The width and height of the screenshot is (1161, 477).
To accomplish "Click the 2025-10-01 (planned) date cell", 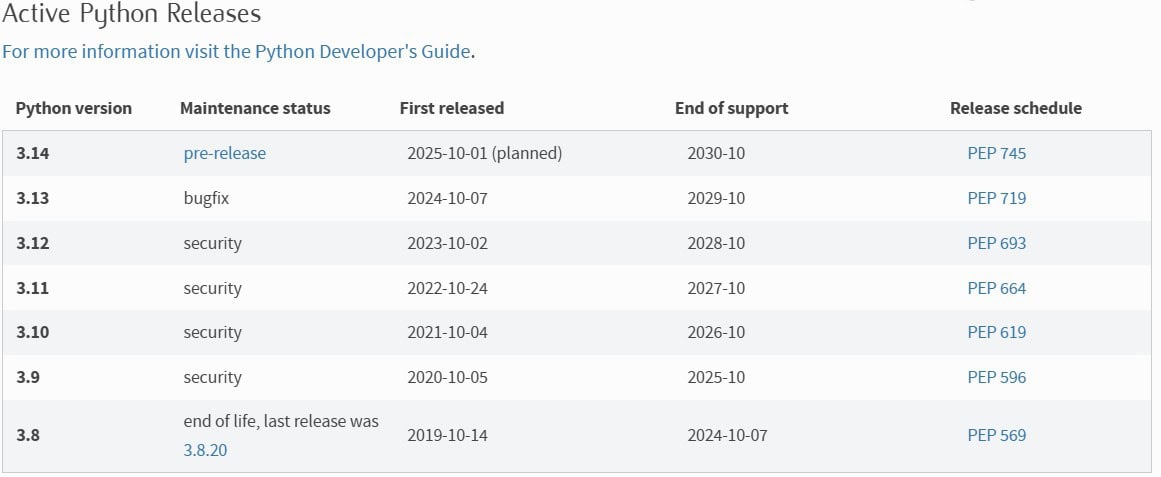I will (x=485, y=154).
